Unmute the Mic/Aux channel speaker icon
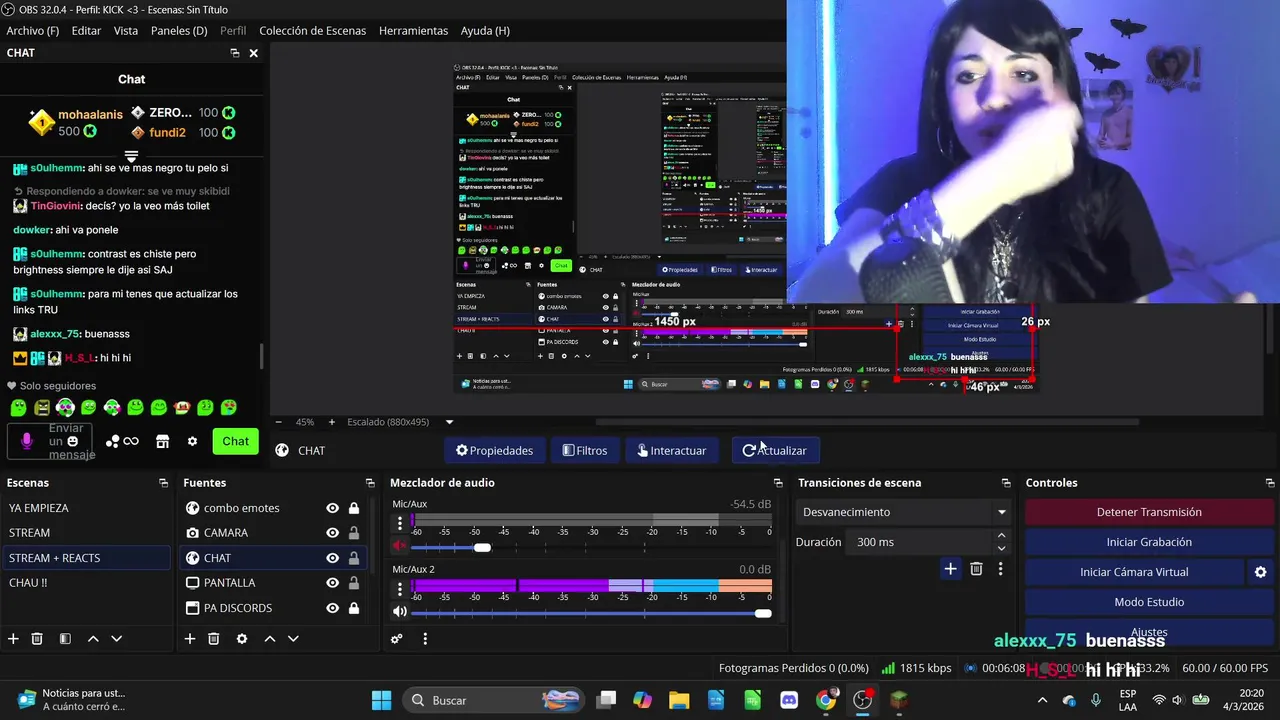Image resolution: width=1280 pixels, height=720 pixels. pos(399,546)
